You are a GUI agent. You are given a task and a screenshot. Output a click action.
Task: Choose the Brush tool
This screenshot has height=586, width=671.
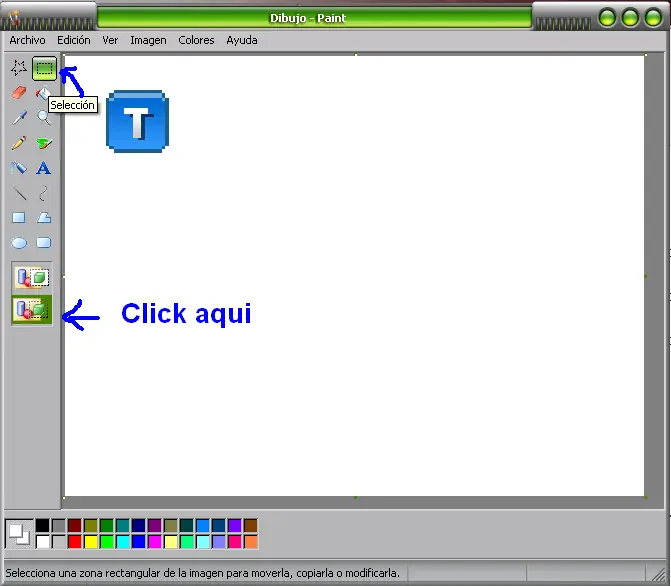(x=44, y=143)
